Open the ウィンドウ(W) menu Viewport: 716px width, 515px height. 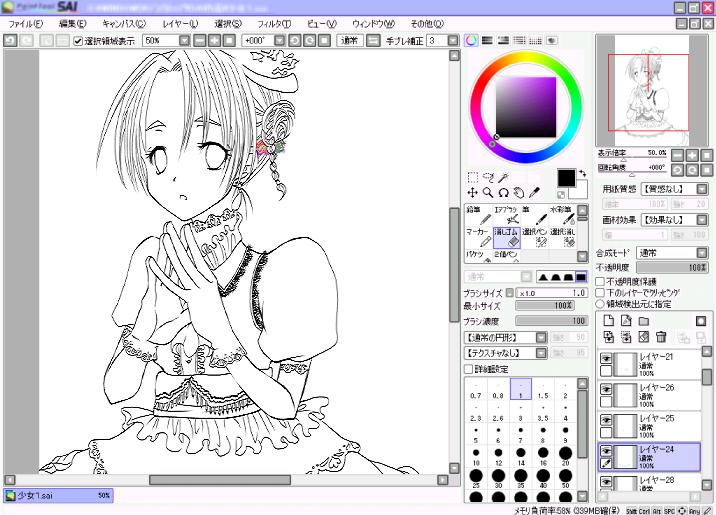(x=373, y=24)
